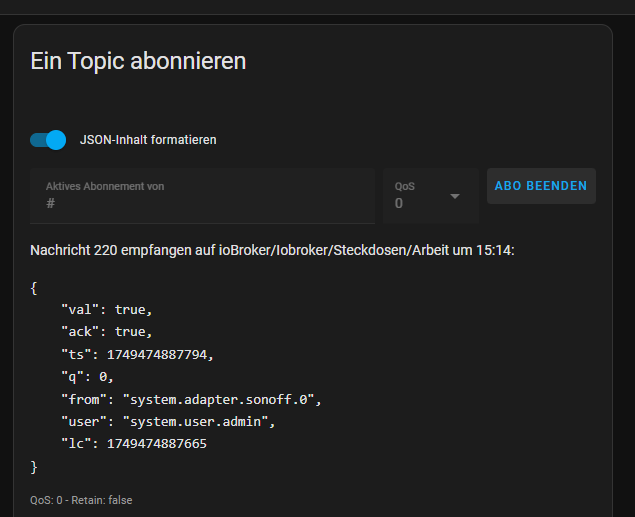
Task: Open the QoS dropdown
Action: [x=428, y=196]
